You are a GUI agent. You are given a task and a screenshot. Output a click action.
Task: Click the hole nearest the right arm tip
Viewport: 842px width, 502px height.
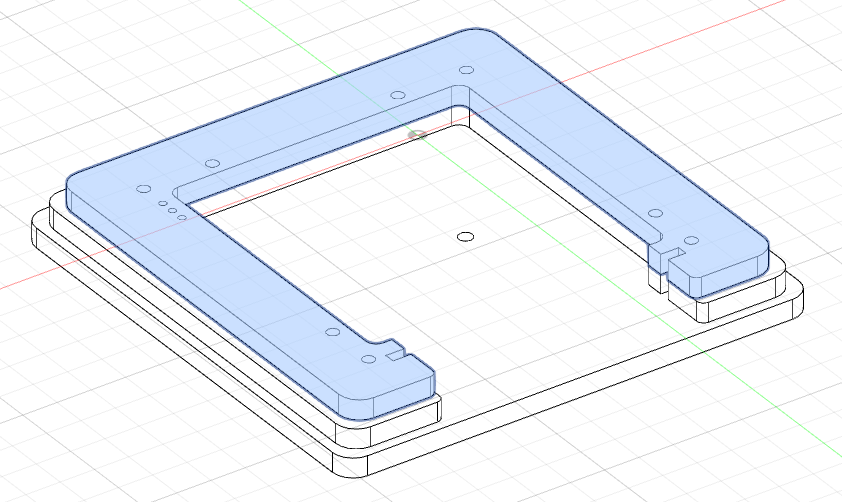point(690,240)
